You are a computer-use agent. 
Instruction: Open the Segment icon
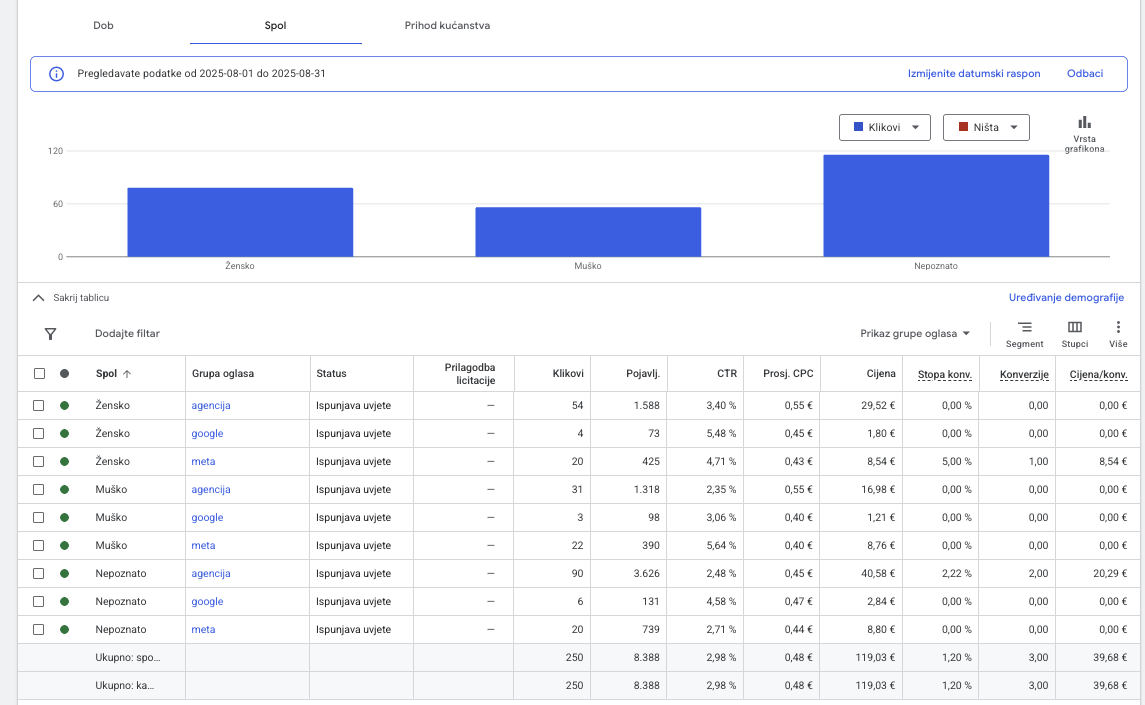[1024, 328]
